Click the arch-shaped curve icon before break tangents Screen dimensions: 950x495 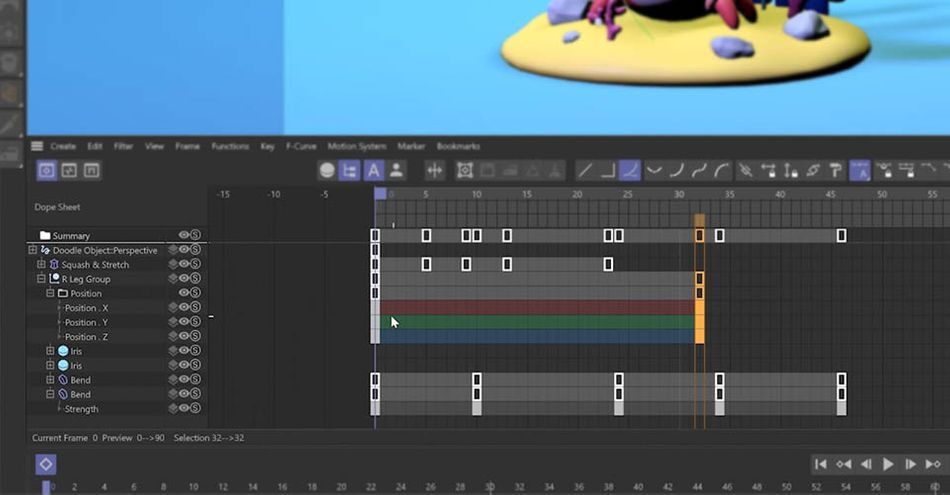722,171
